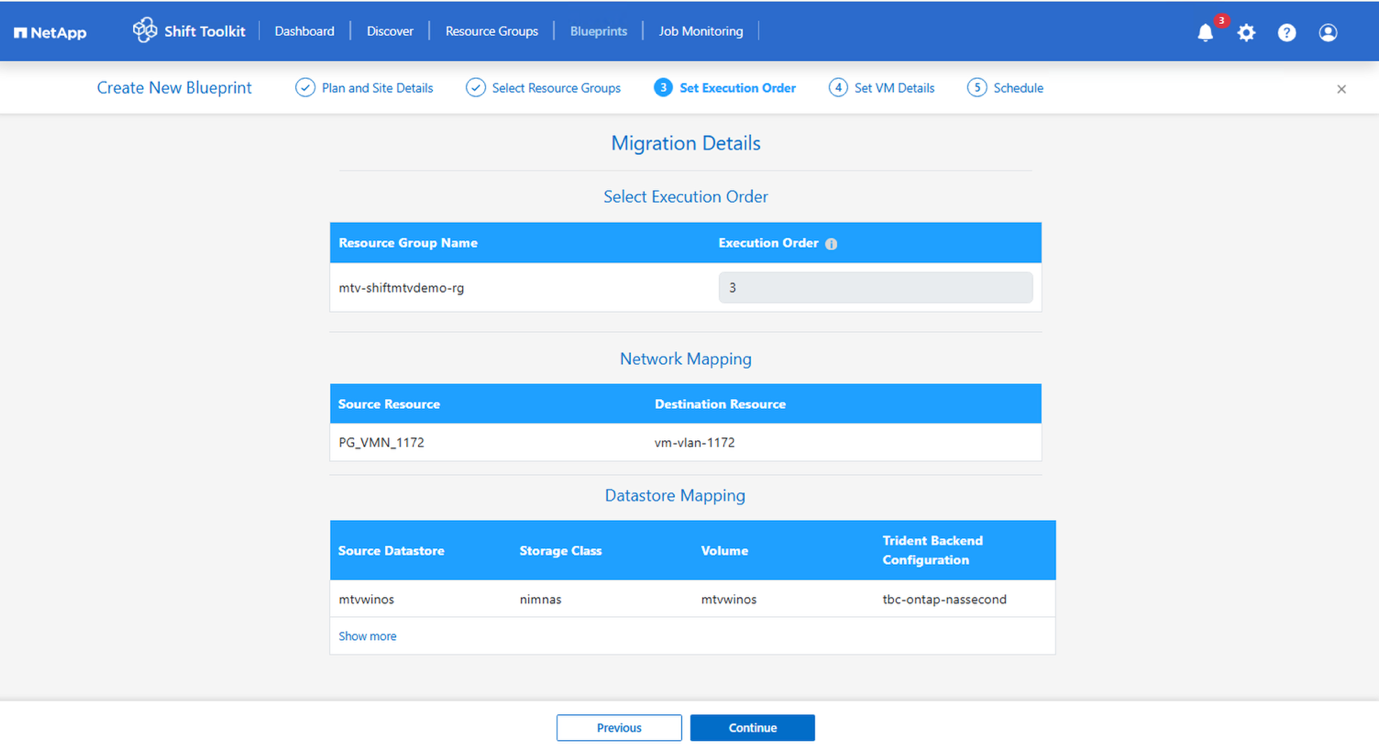This screenshot has width=1379, height=751.
Task: Jump to the Schedule step
Action: 1004,87
